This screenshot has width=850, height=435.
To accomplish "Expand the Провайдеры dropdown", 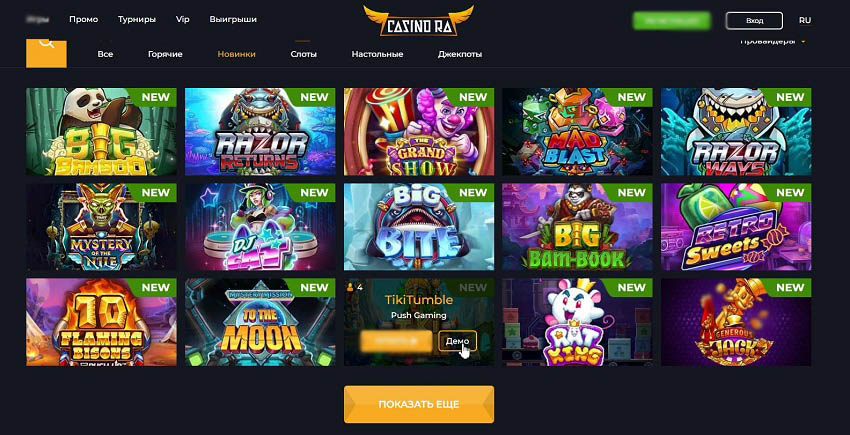I will [x=772, y=41].
